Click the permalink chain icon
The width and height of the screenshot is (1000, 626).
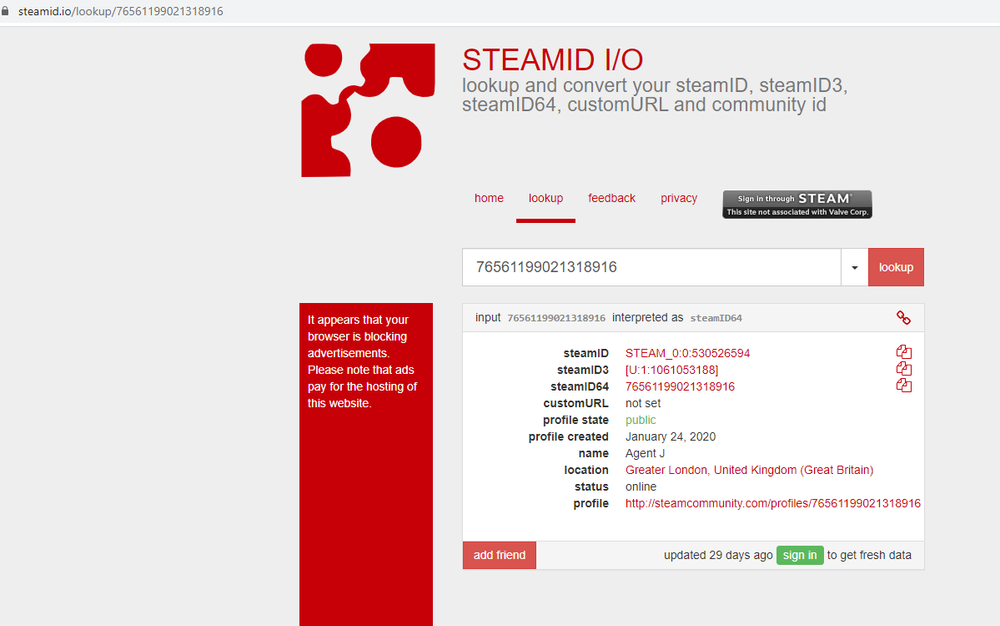coord(903,317)
